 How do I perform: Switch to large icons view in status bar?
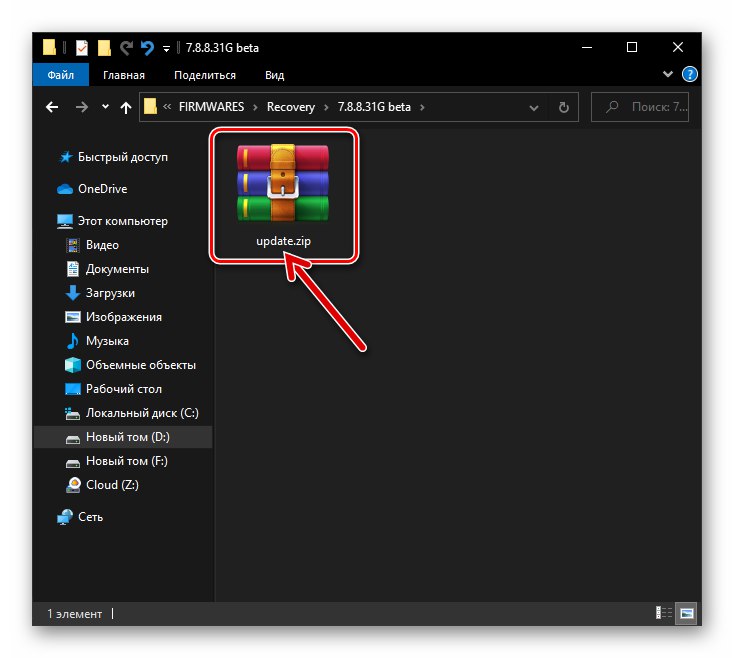coord(687,613)
